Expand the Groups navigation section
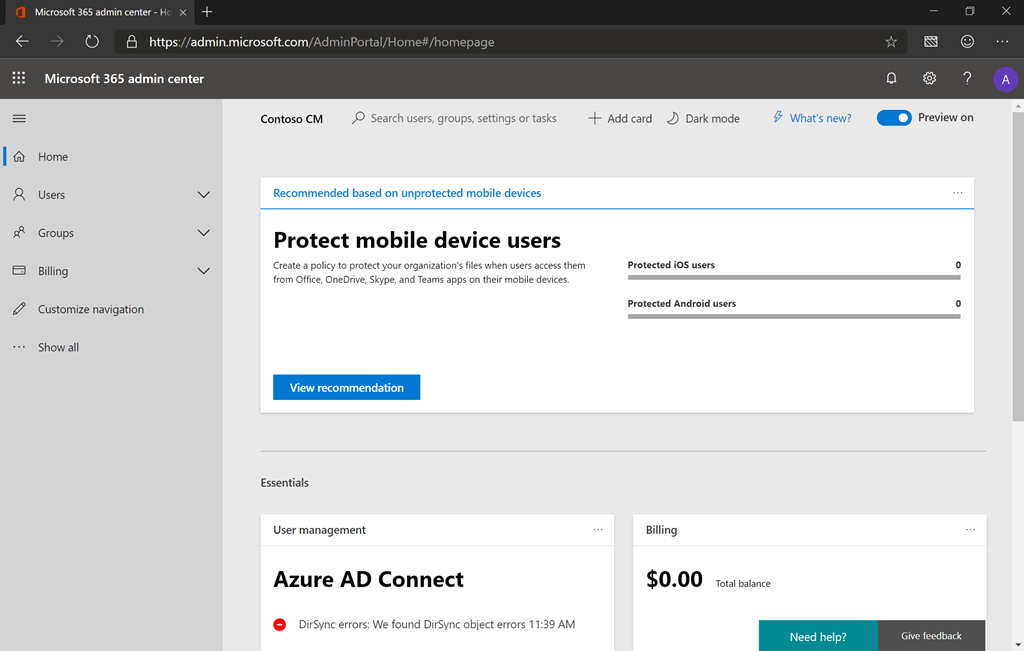 pos(204,233)
